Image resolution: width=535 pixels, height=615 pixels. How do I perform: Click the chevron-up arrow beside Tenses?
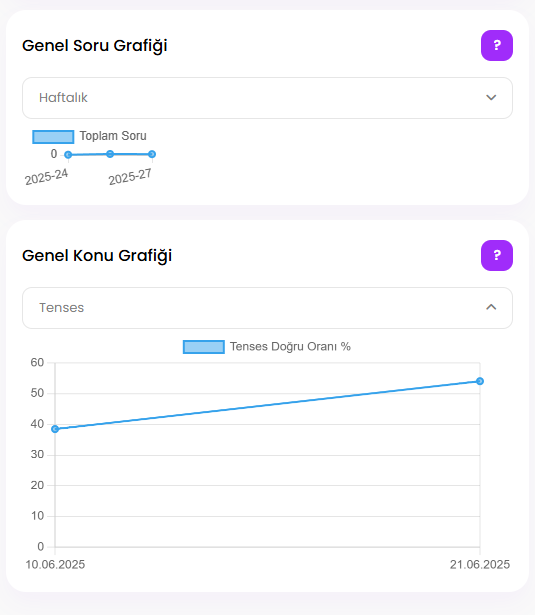pyautogui.click(x=491, y=307)
